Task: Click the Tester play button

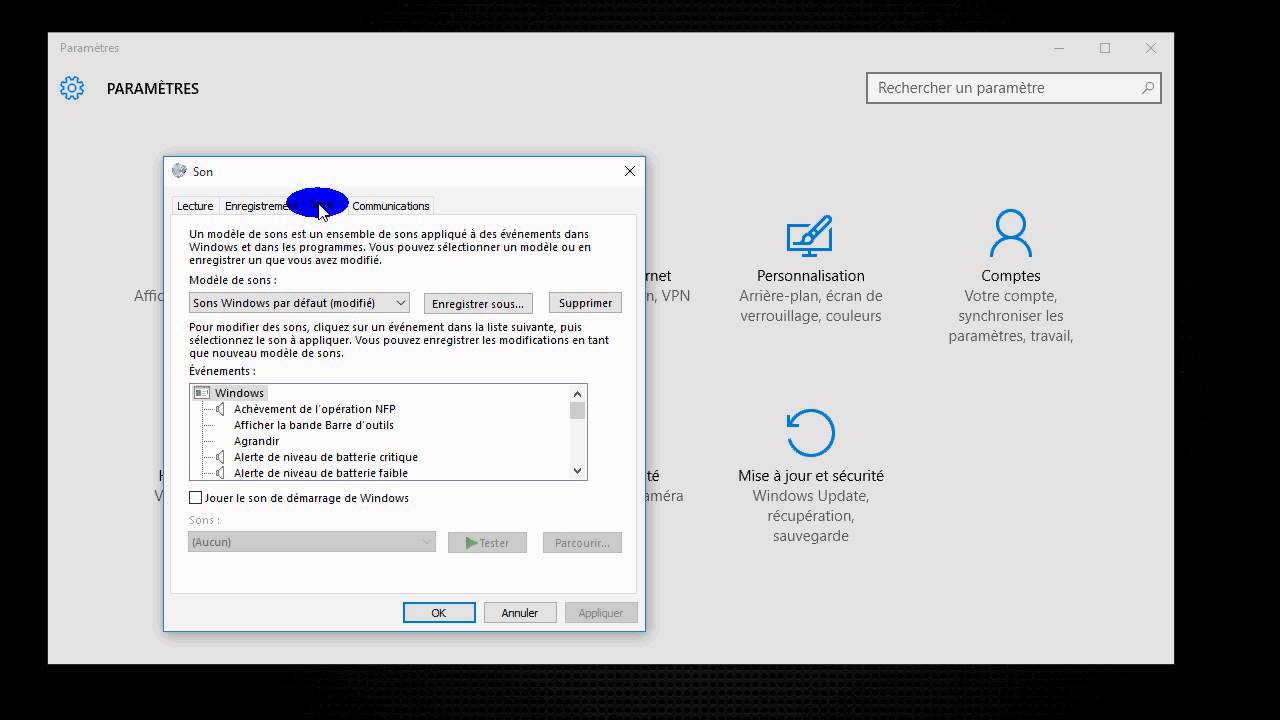Action: point(487,543)
